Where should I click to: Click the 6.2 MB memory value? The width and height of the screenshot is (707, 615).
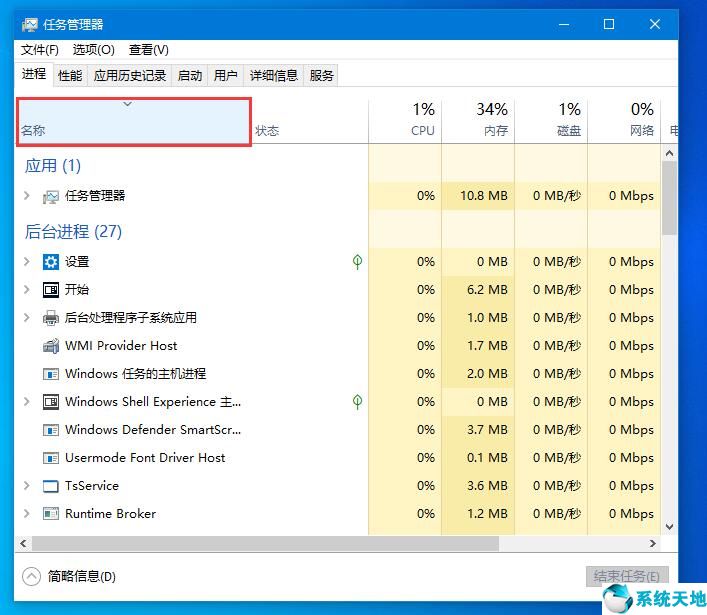pyautogui.click(x=487, y=289)
